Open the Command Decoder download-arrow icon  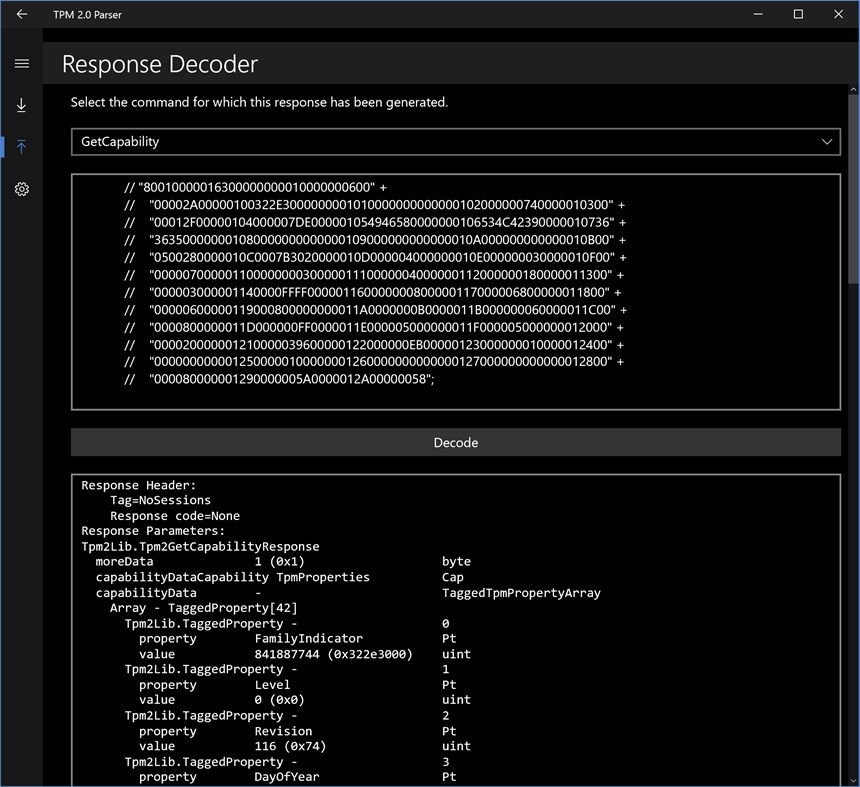[x=21, y=105]
